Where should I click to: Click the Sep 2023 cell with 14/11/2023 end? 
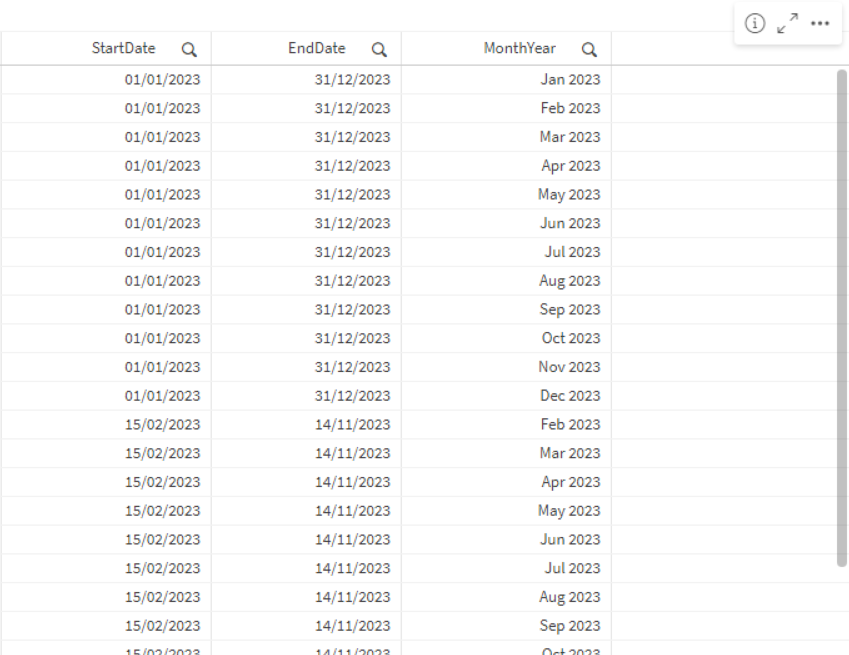[570, 626]
